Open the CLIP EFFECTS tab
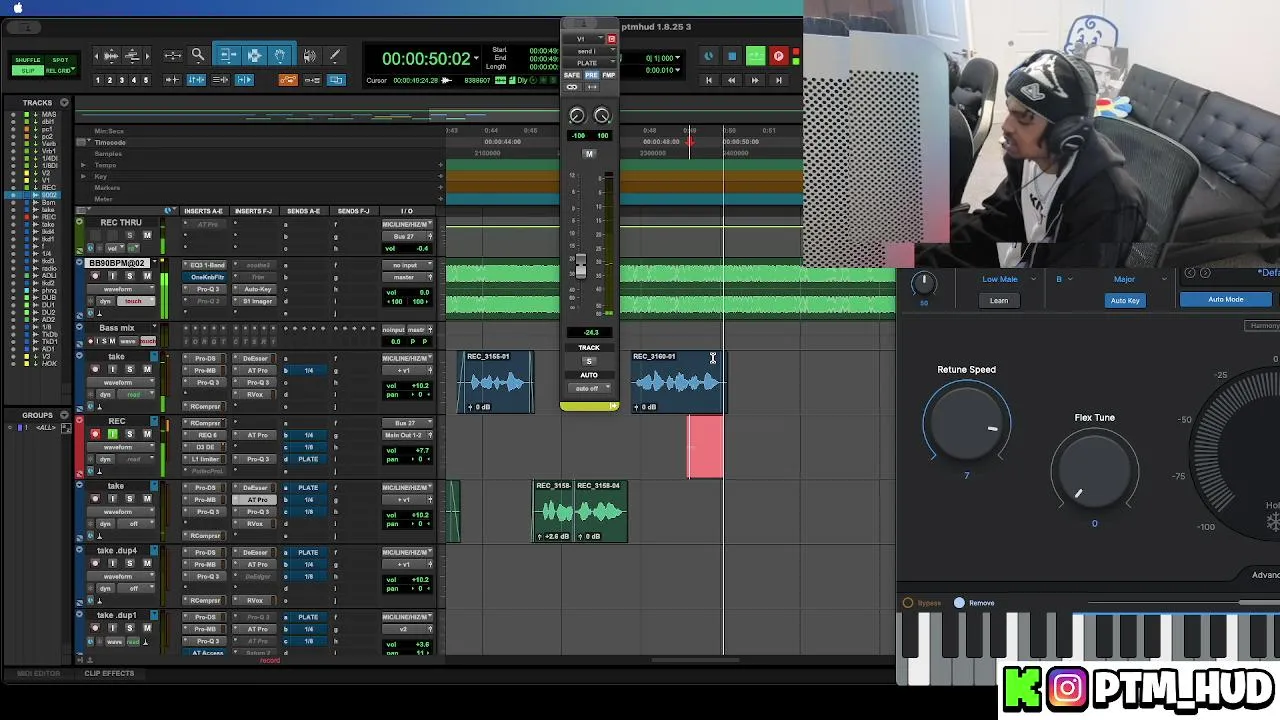Viewport: 1280px width, 720px height. [109, 673]
